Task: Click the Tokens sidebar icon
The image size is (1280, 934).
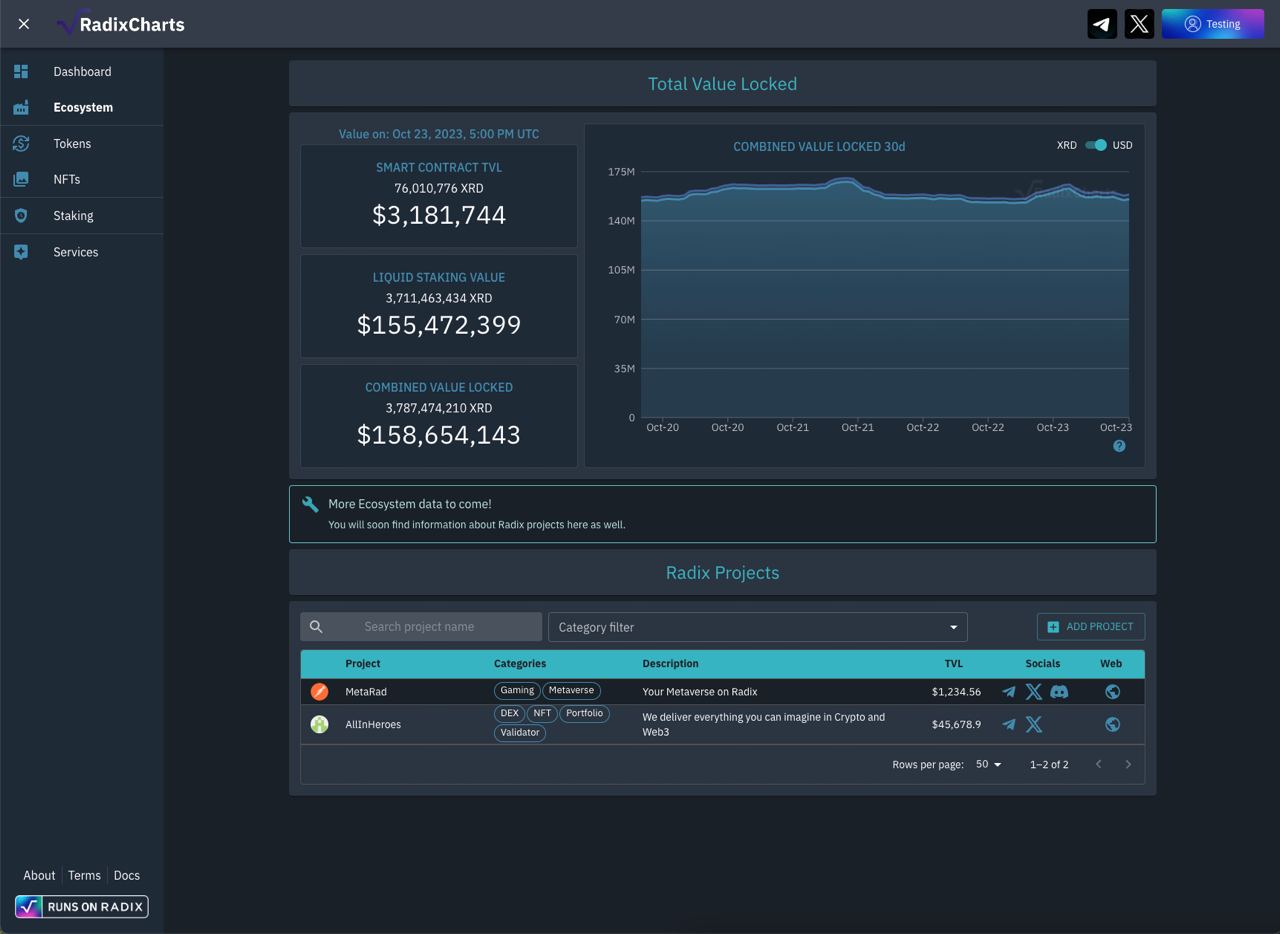Action: [x=21, y=143]
